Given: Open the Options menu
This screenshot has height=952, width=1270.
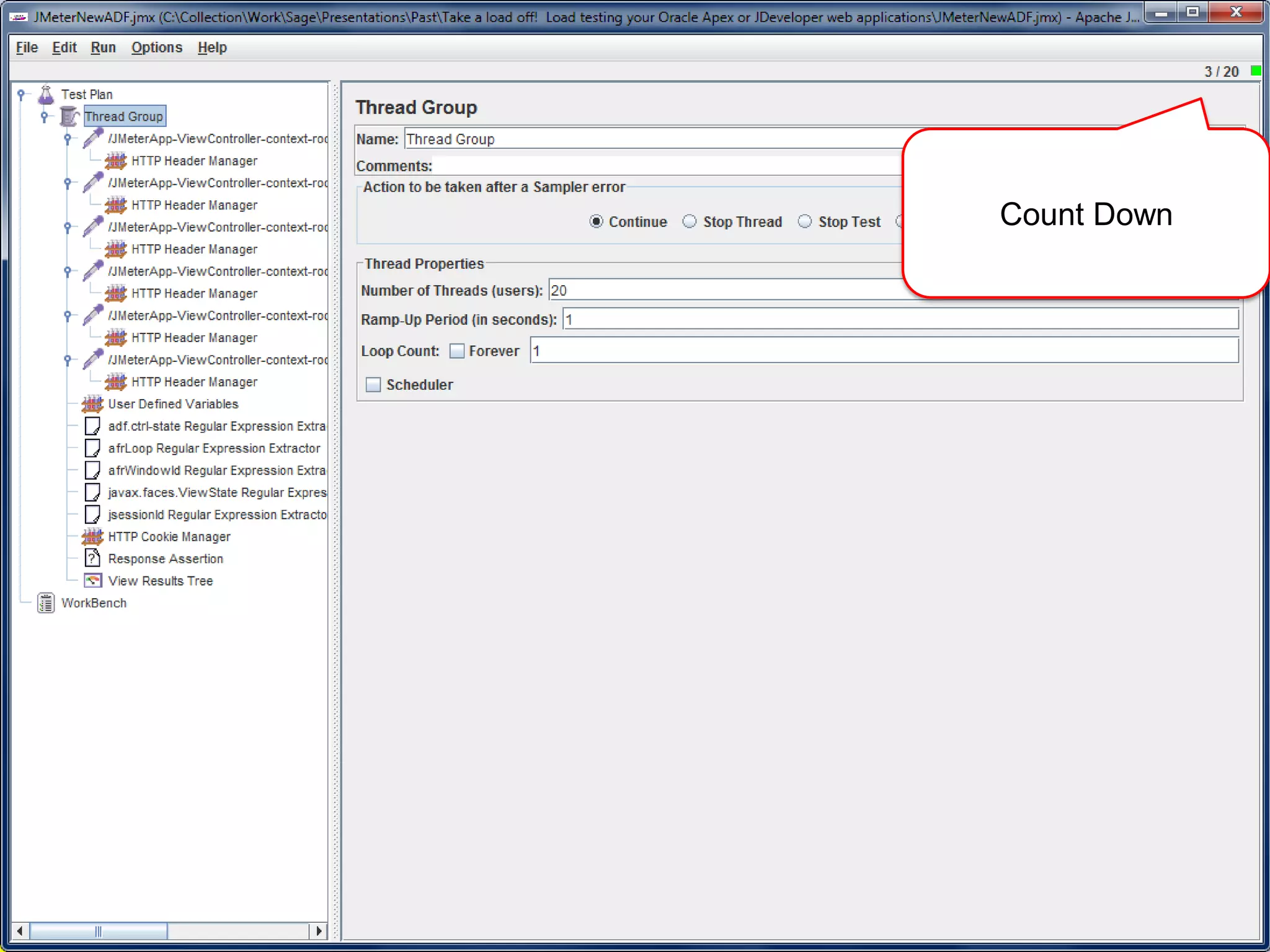Looking at the screenshot, I should 156,48.
